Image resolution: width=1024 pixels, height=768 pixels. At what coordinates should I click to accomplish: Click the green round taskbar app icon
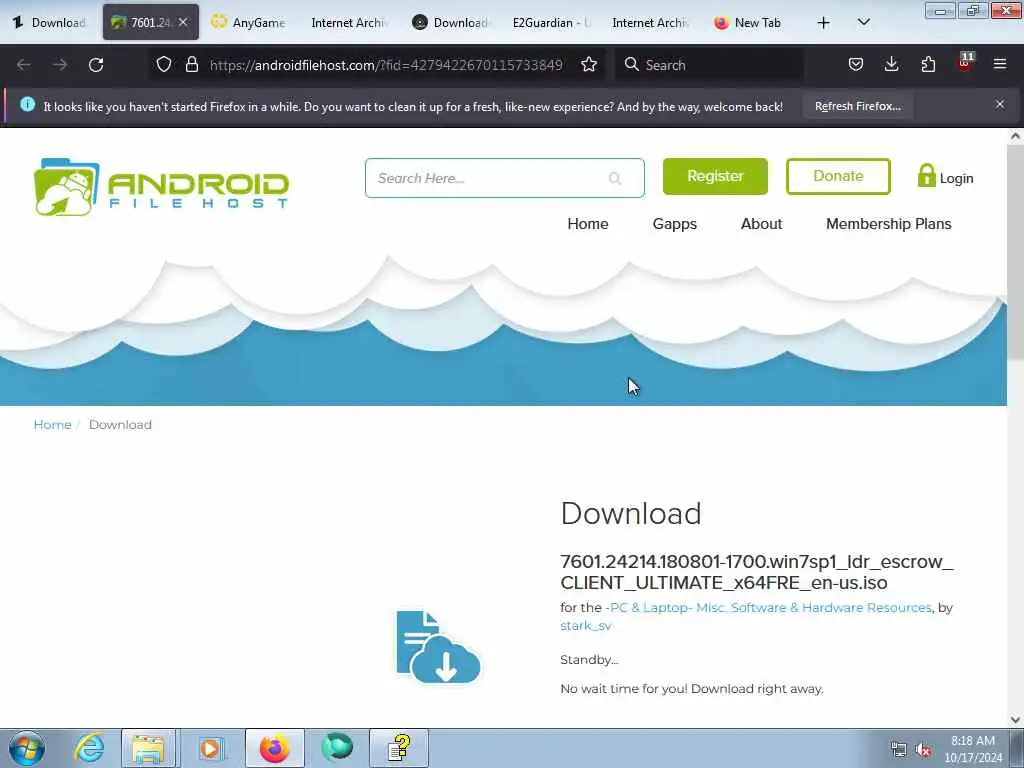pos(337,748)
